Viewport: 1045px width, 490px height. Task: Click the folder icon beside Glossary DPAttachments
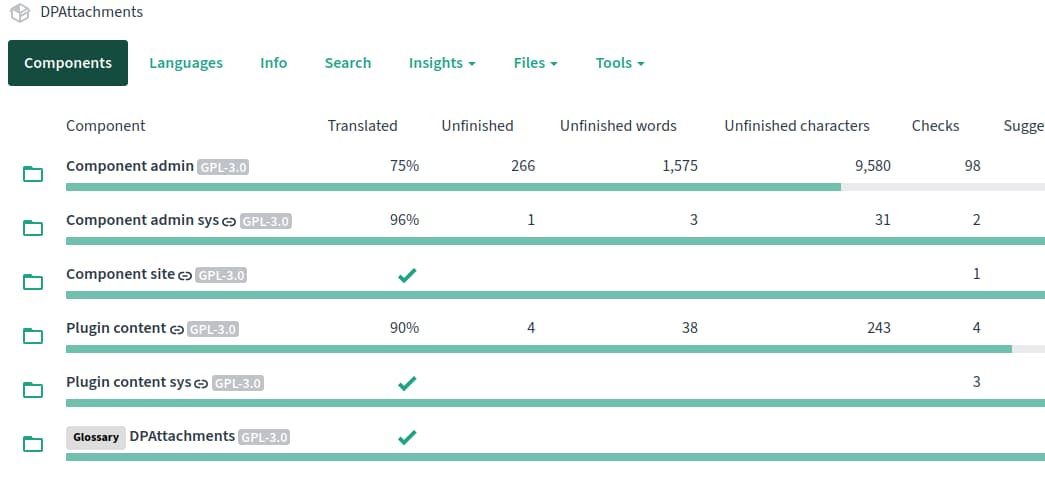pos(33,444)
